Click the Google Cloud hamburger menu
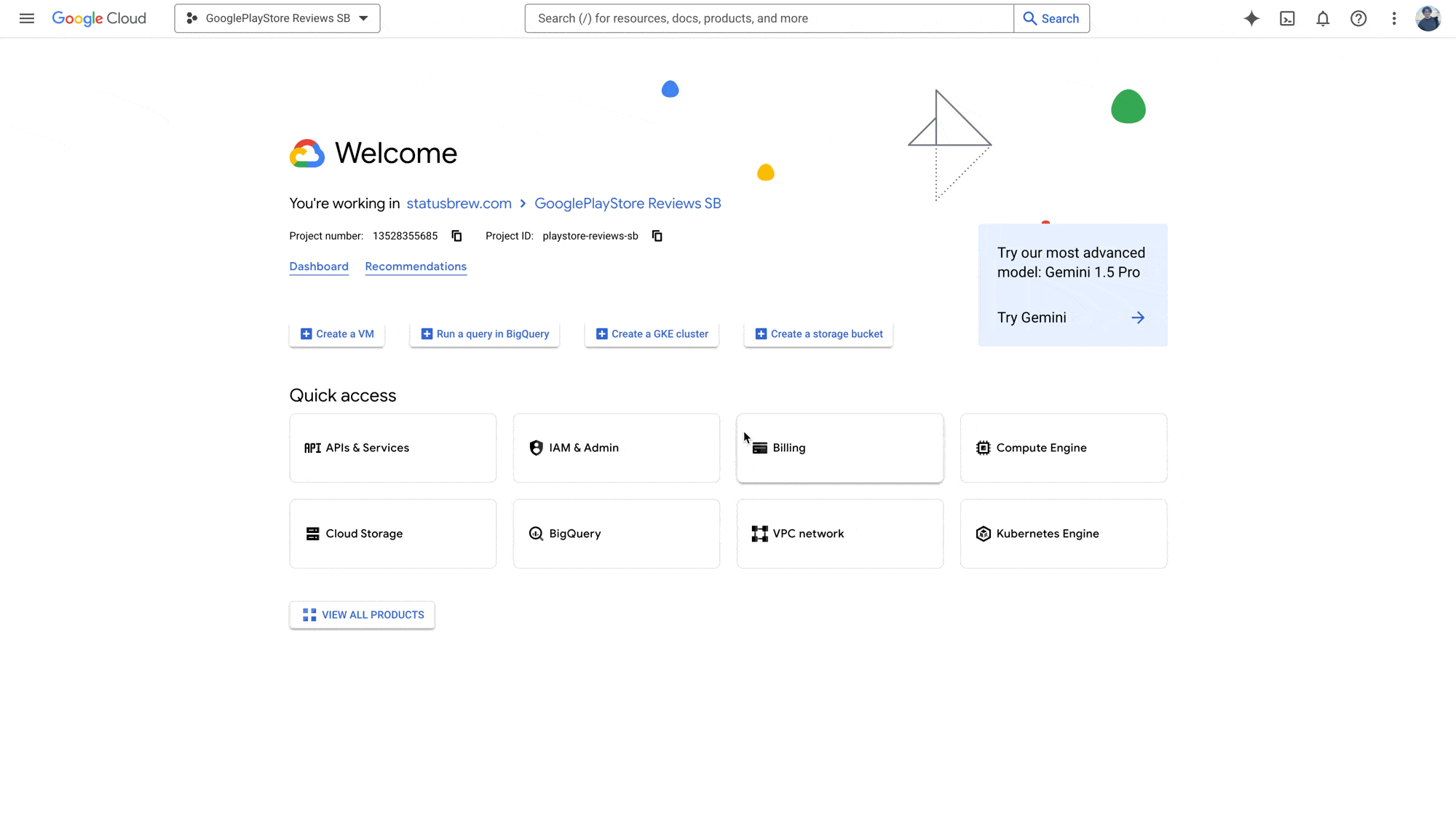 point(27,18)
